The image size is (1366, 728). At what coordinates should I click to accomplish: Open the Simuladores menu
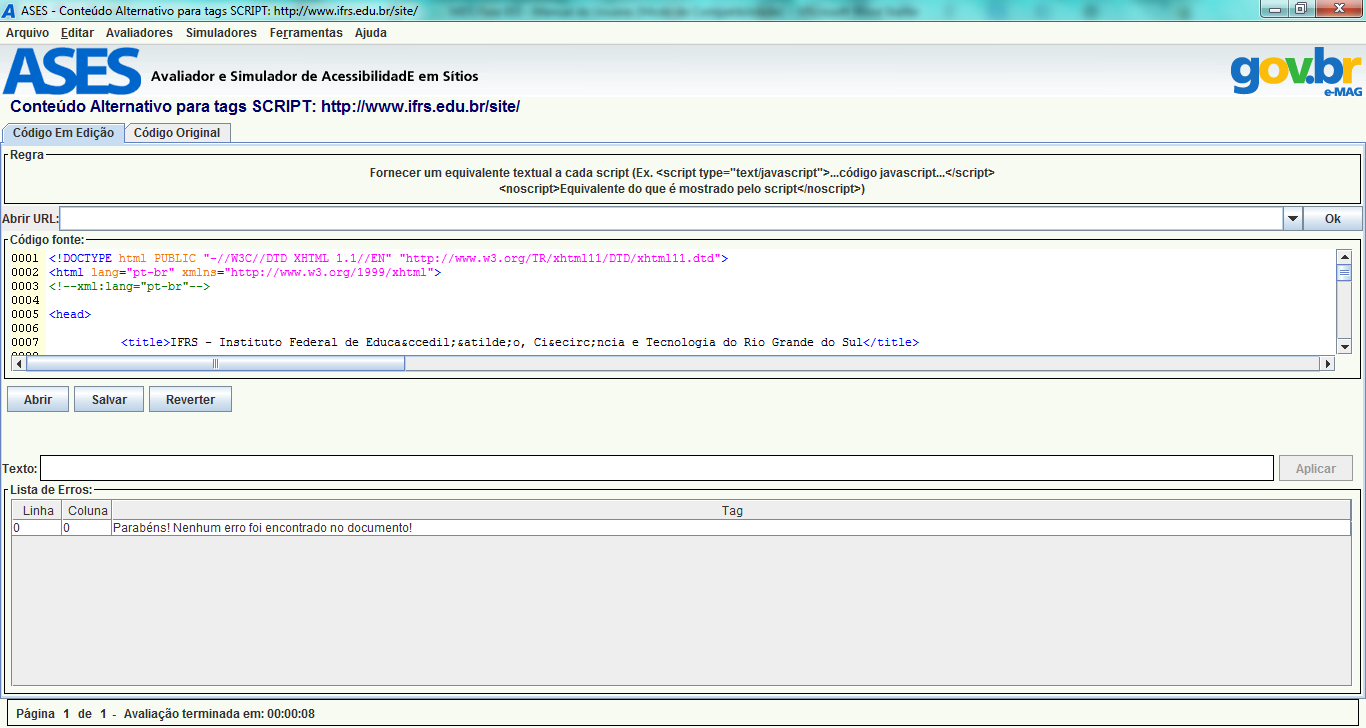[221, 33]
